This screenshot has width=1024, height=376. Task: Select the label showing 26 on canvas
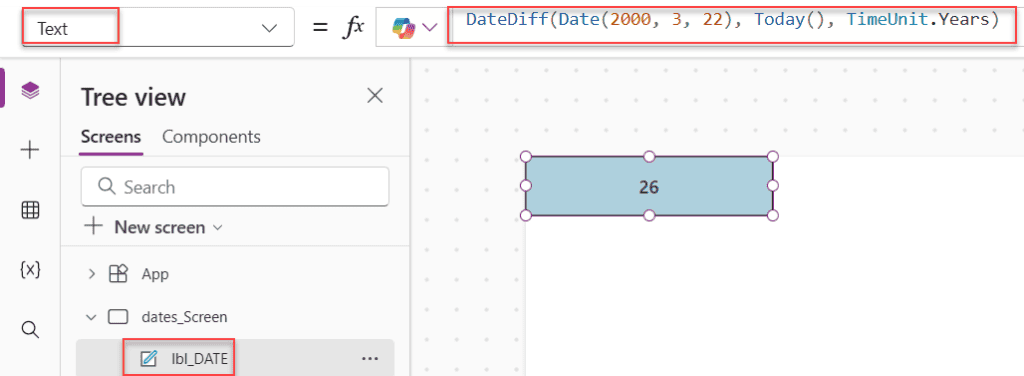[649, 187]
